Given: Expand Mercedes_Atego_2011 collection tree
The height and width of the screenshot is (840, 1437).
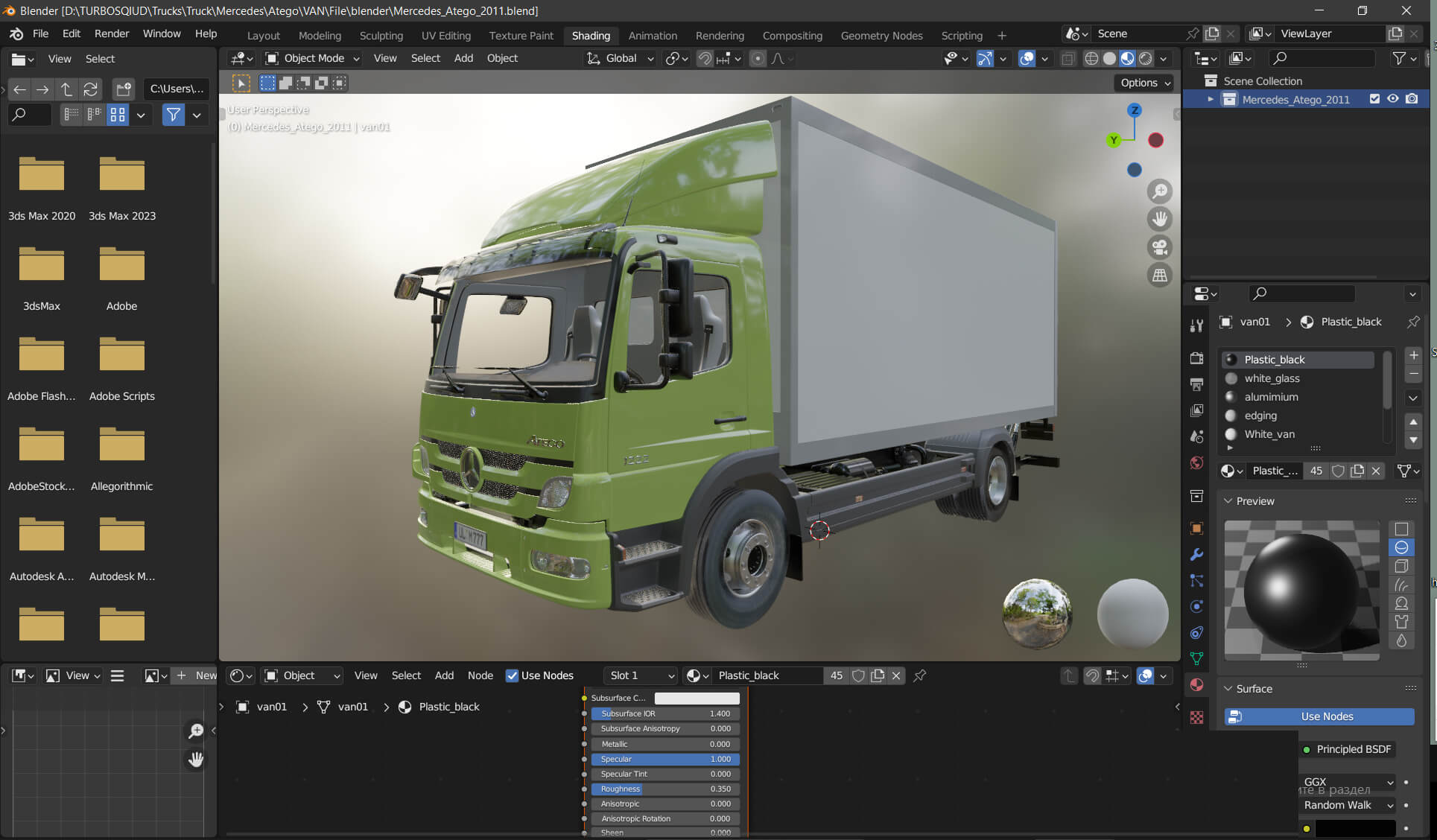Looking at the screenshot, I should click(1210, 99).
